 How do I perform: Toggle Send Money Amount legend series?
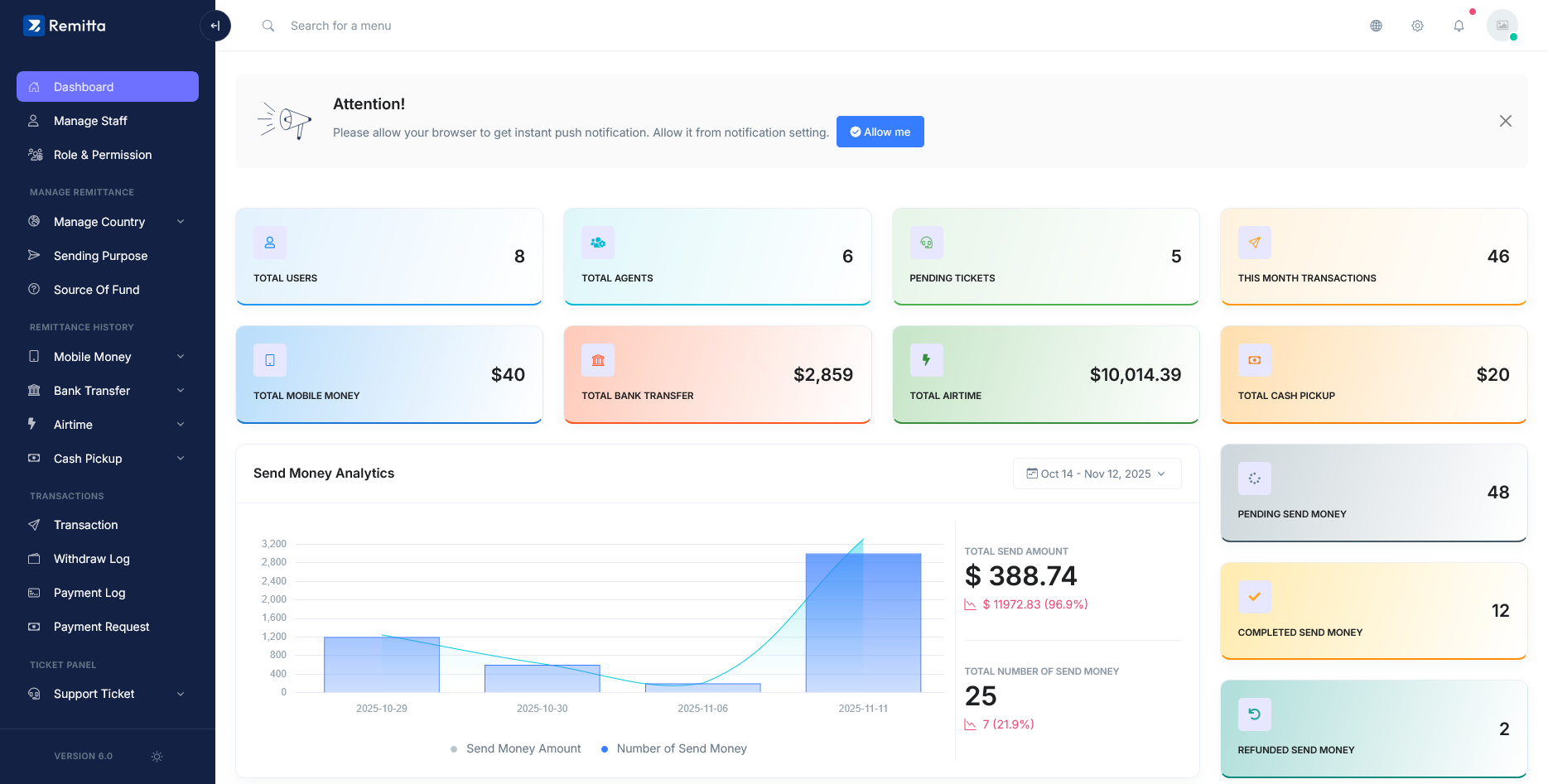(515, 748)
